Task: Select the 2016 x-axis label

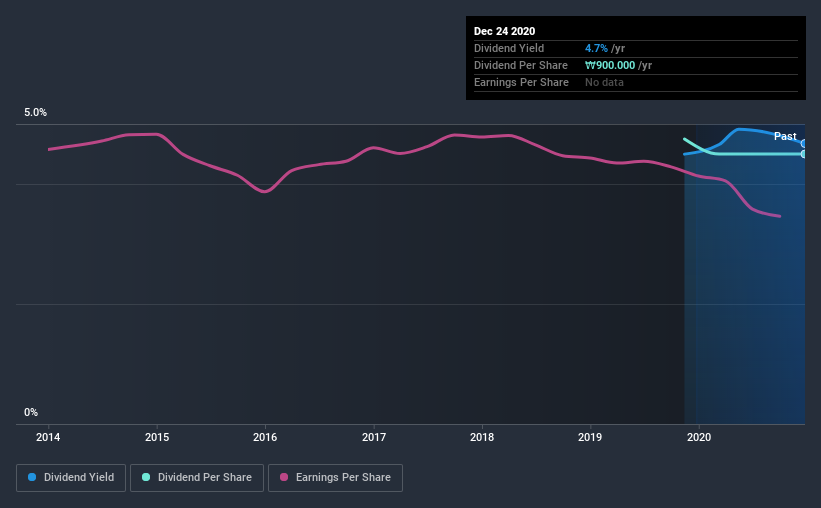Action: pyautogui.click(x=265, y=437)
